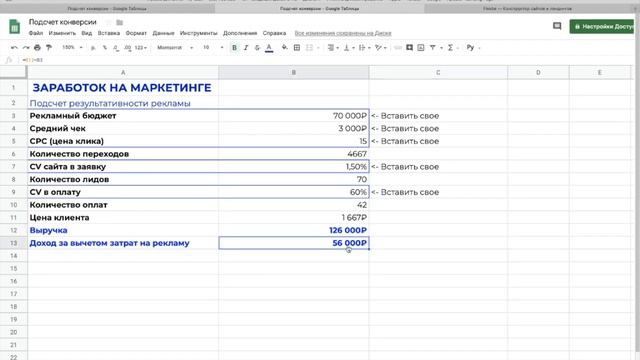Select the cell 'CPC (цена клика)'
Screen dimensions: 640x360
tap(123, 141)
